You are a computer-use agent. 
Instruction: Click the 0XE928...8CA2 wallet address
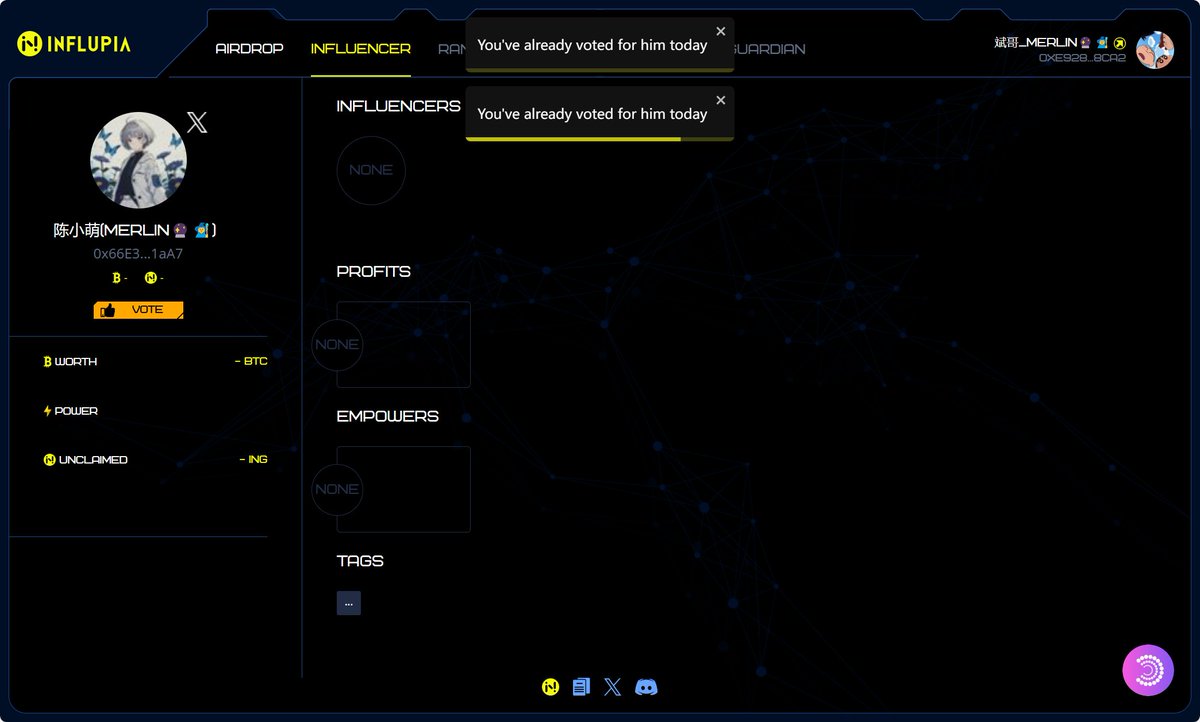click(x=1082, y=58)
